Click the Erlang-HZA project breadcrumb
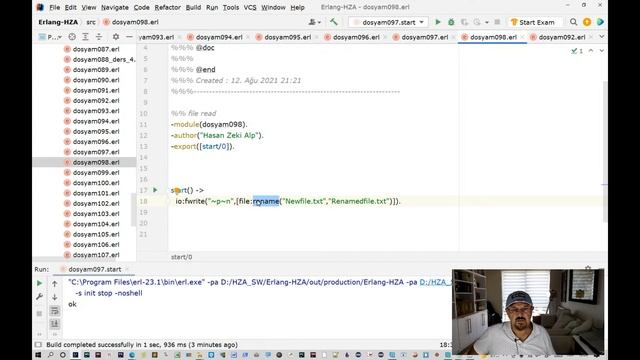 click(x=58, y=22)
